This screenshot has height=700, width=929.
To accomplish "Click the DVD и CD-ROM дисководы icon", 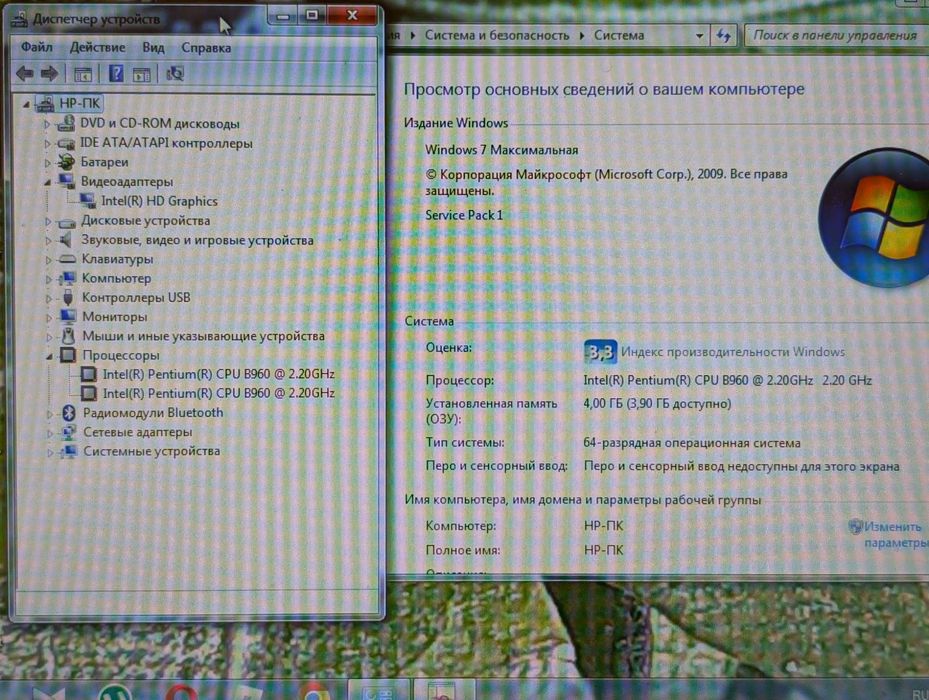I will pos(65,123).
